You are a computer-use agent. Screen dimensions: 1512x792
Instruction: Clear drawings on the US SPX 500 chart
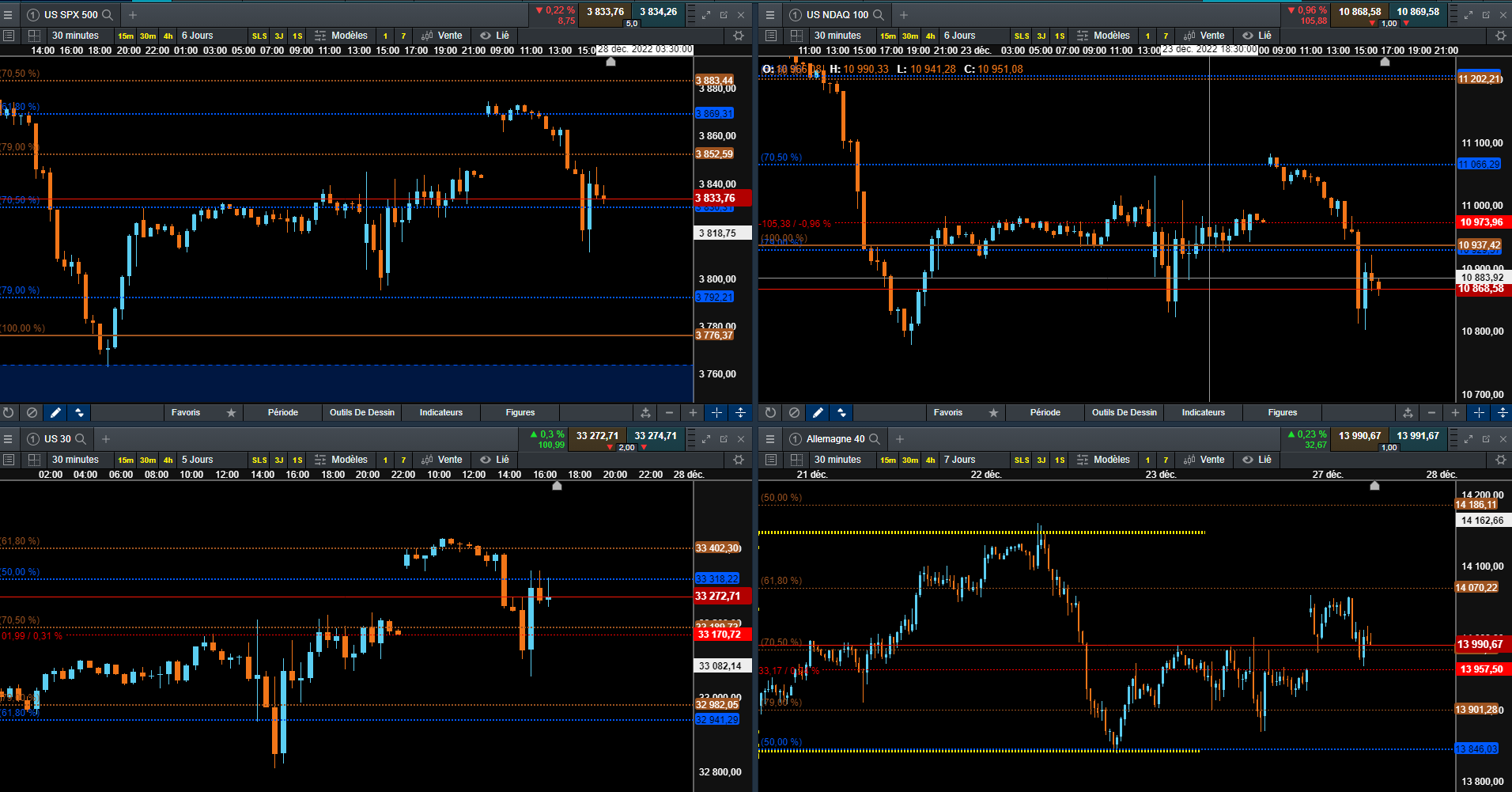(32, 412)
